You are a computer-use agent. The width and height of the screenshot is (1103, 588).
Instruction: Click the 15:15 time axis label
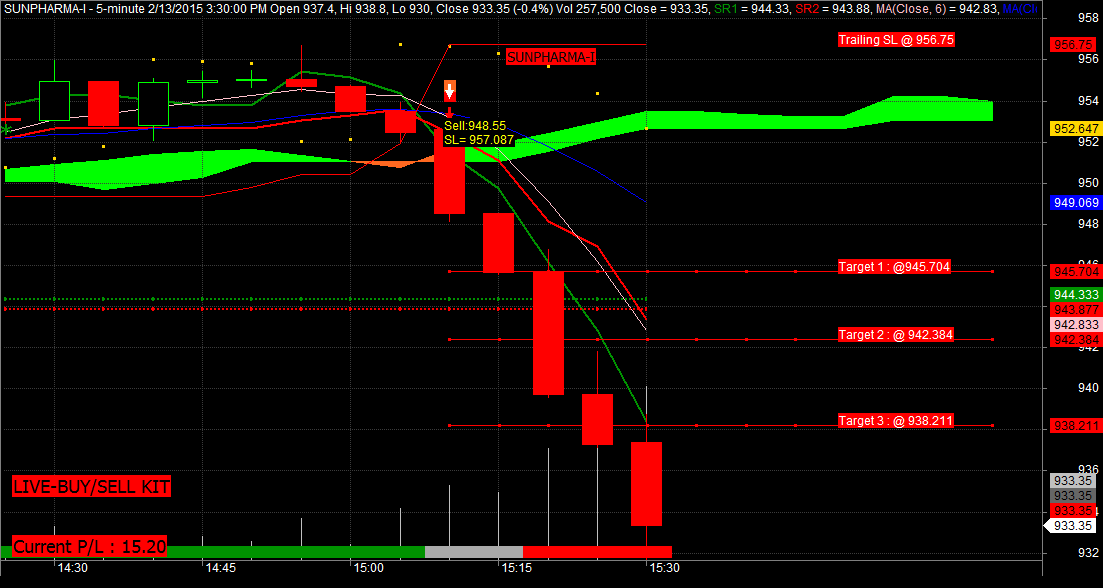pos(517,568)
